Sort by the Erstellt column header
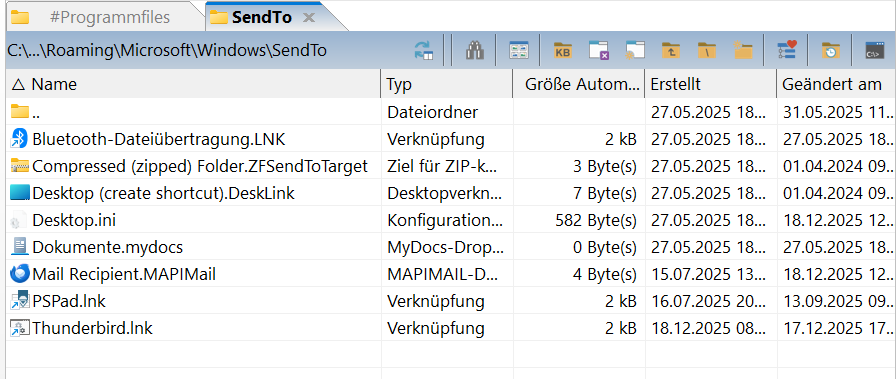 (x=710, y=85)
